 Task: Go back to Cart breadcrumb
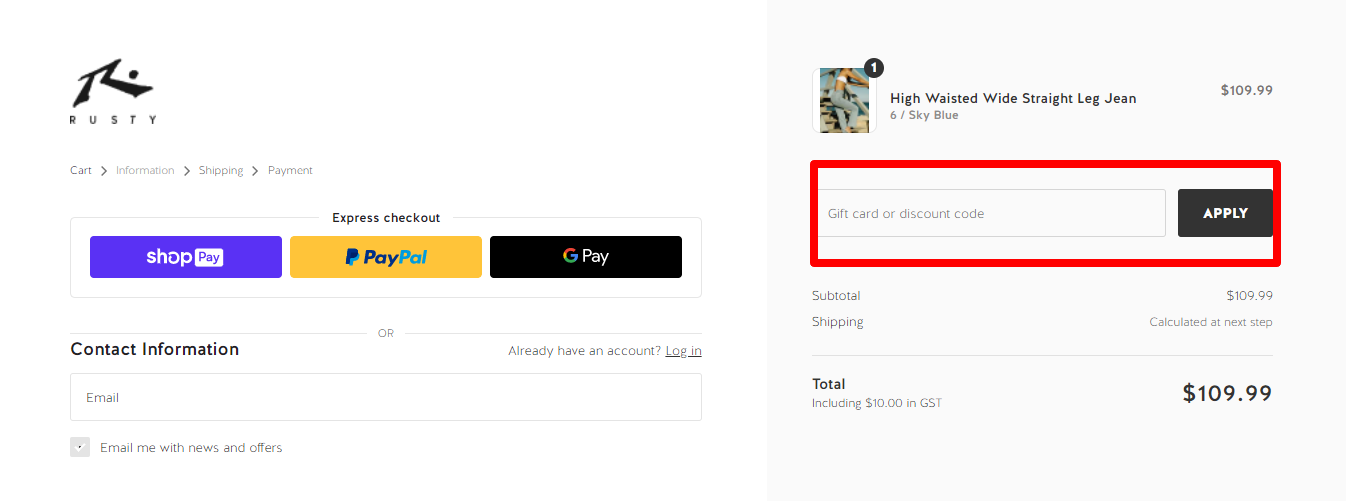(81, 171)
